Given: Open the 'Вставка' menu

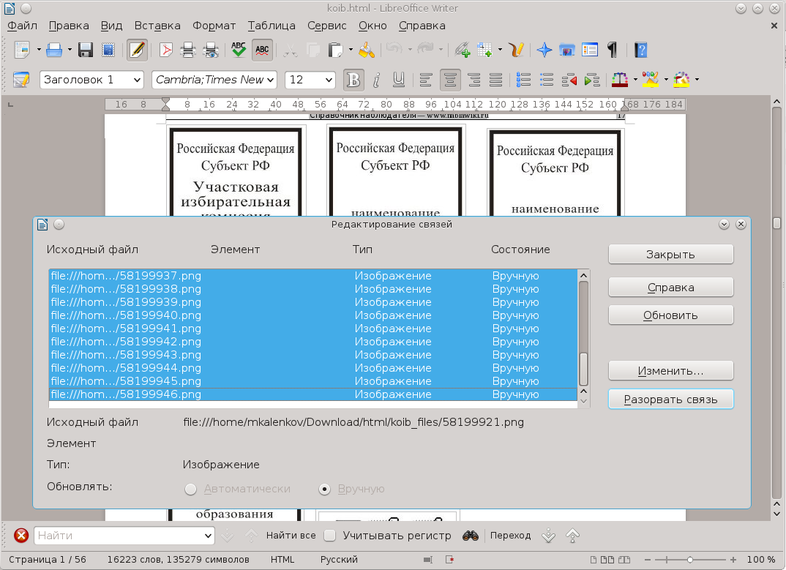Looking at the screenshot, I should point(157,26).
